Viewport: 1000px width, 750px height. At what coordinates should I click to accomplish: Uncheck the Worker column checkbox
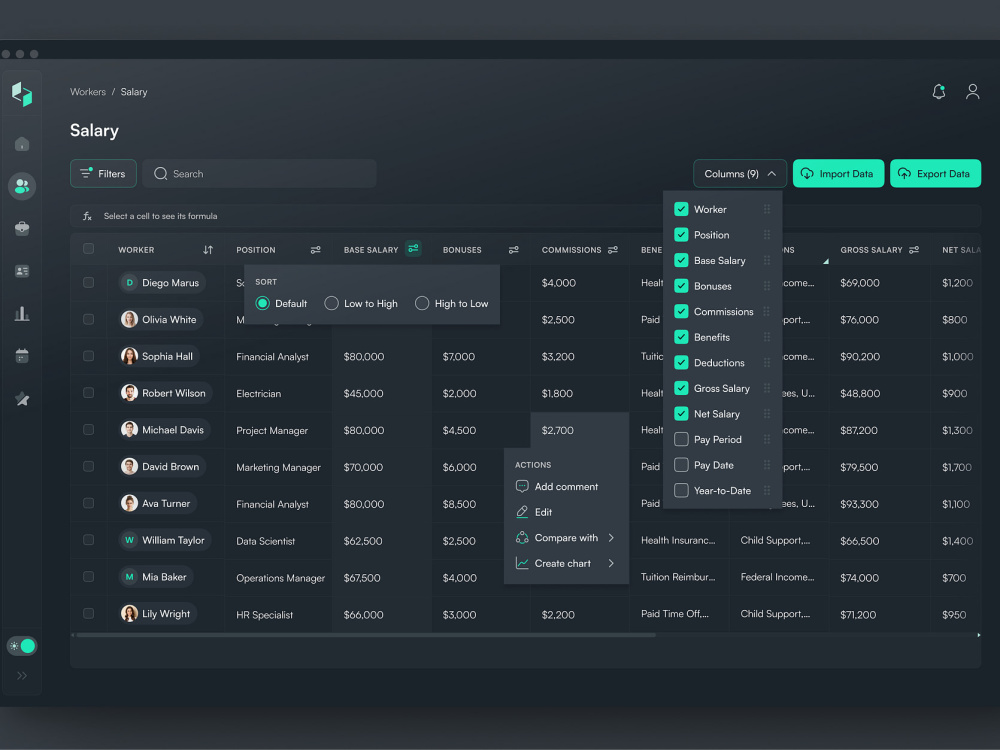[681, 209]
